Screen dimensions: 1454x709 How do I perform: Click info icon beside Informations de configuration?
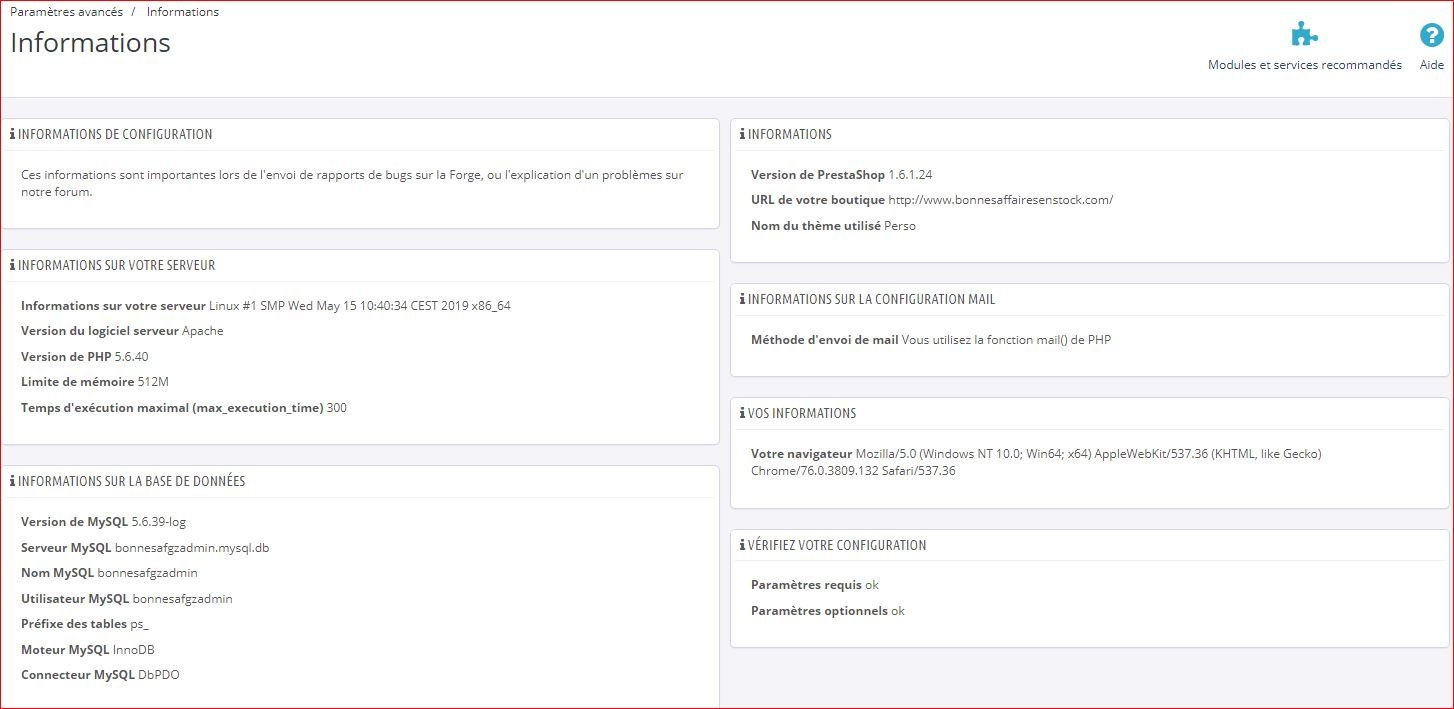click(x=12, y=134)
